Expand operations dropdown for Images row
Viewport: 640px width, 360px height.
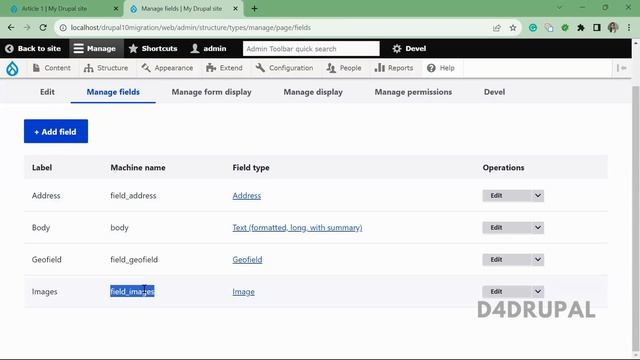(x=538, y=291)
